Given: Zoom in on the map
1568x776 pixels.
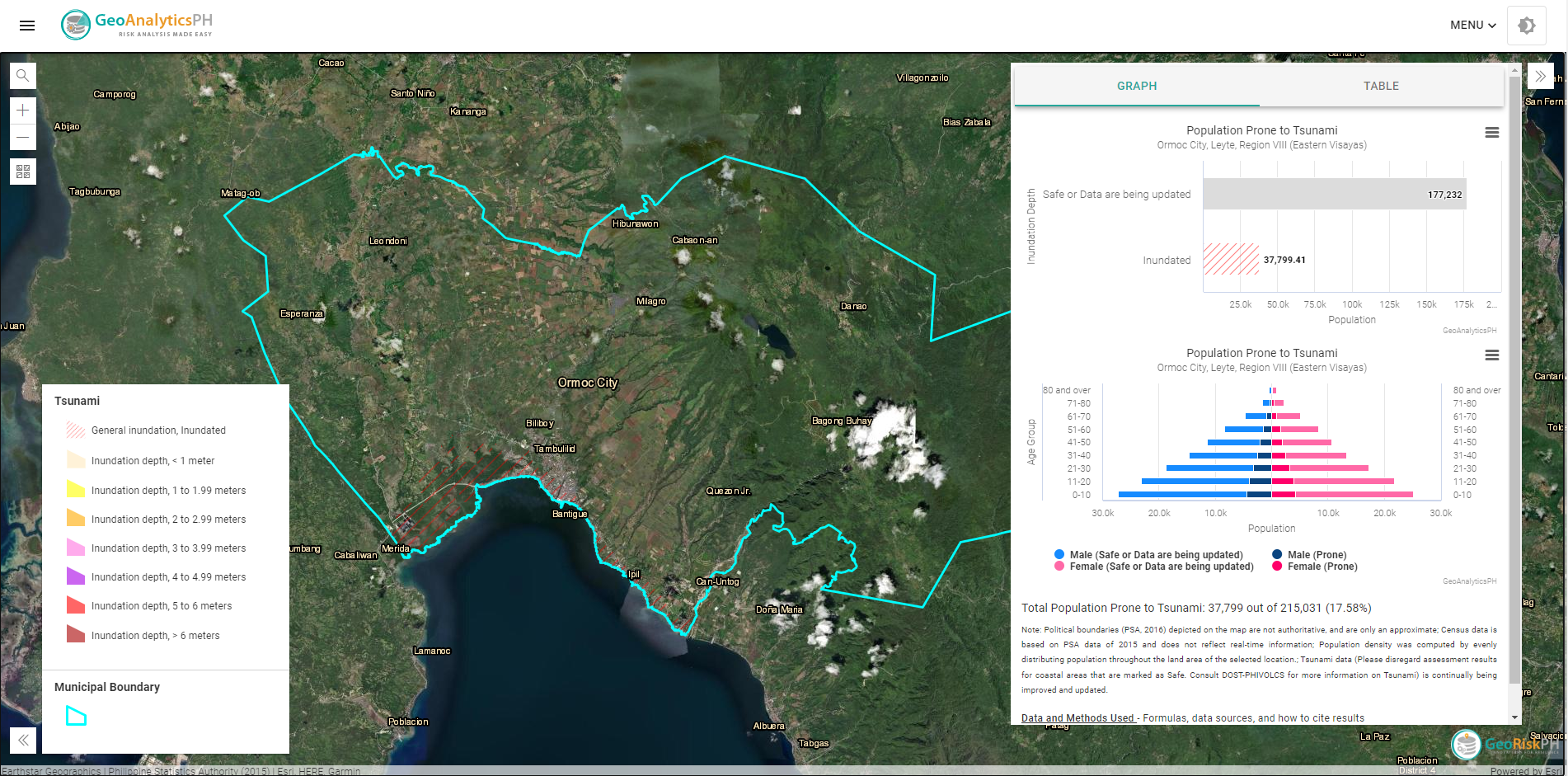Looking at the screenshot, I should [x=23, y=111].
